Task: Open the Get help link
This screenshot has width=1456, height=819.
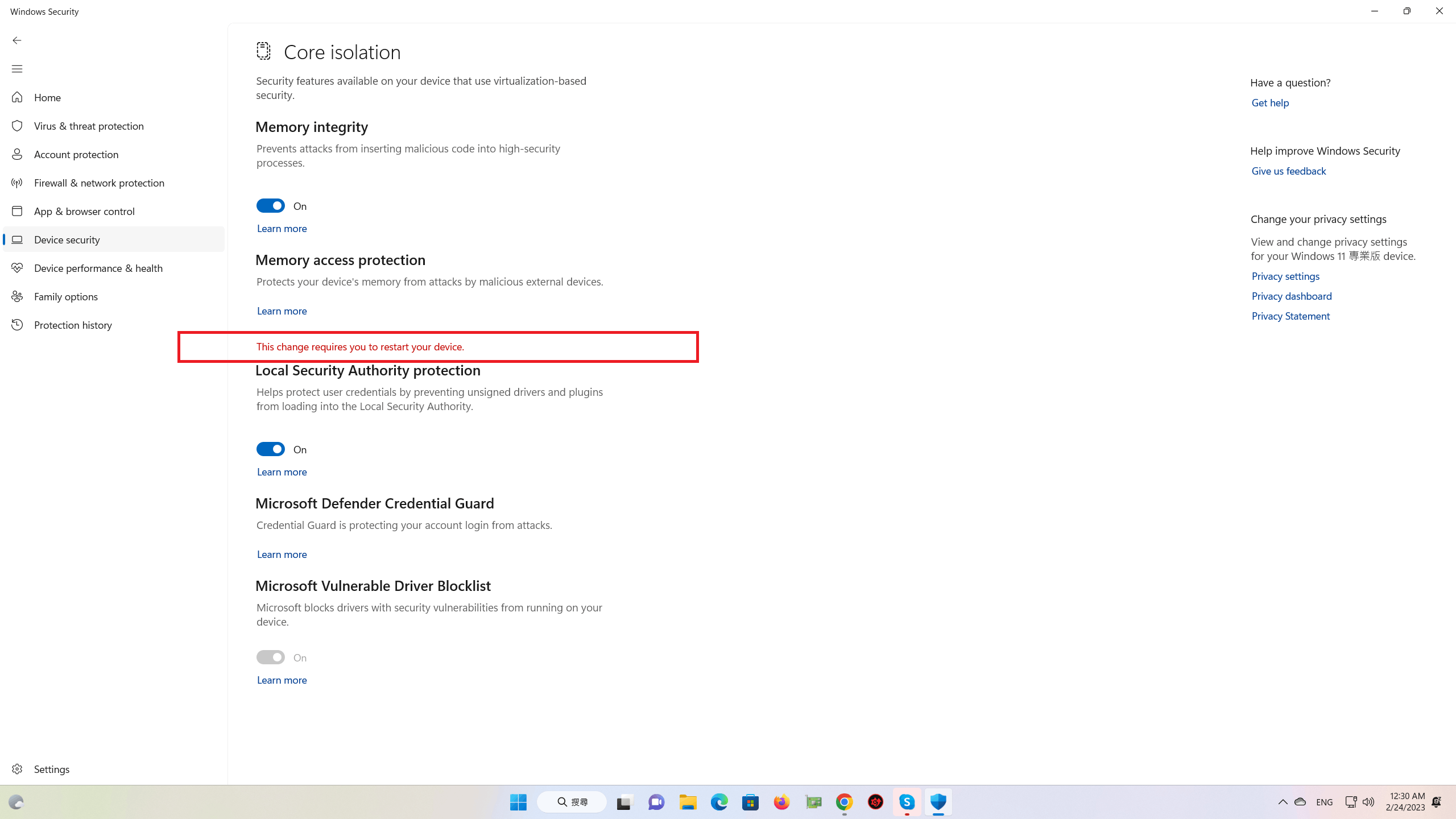Action: tap(1269, 103)
